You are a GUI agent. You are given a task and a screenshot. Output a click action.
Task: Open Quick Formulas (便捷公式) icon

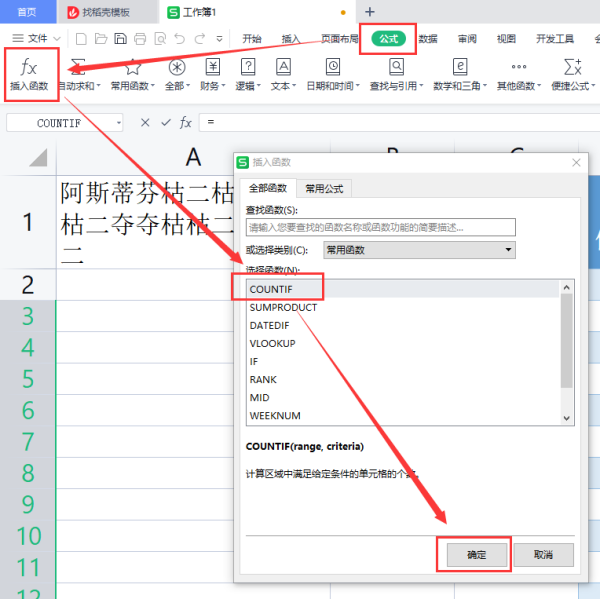coord(573,67)
